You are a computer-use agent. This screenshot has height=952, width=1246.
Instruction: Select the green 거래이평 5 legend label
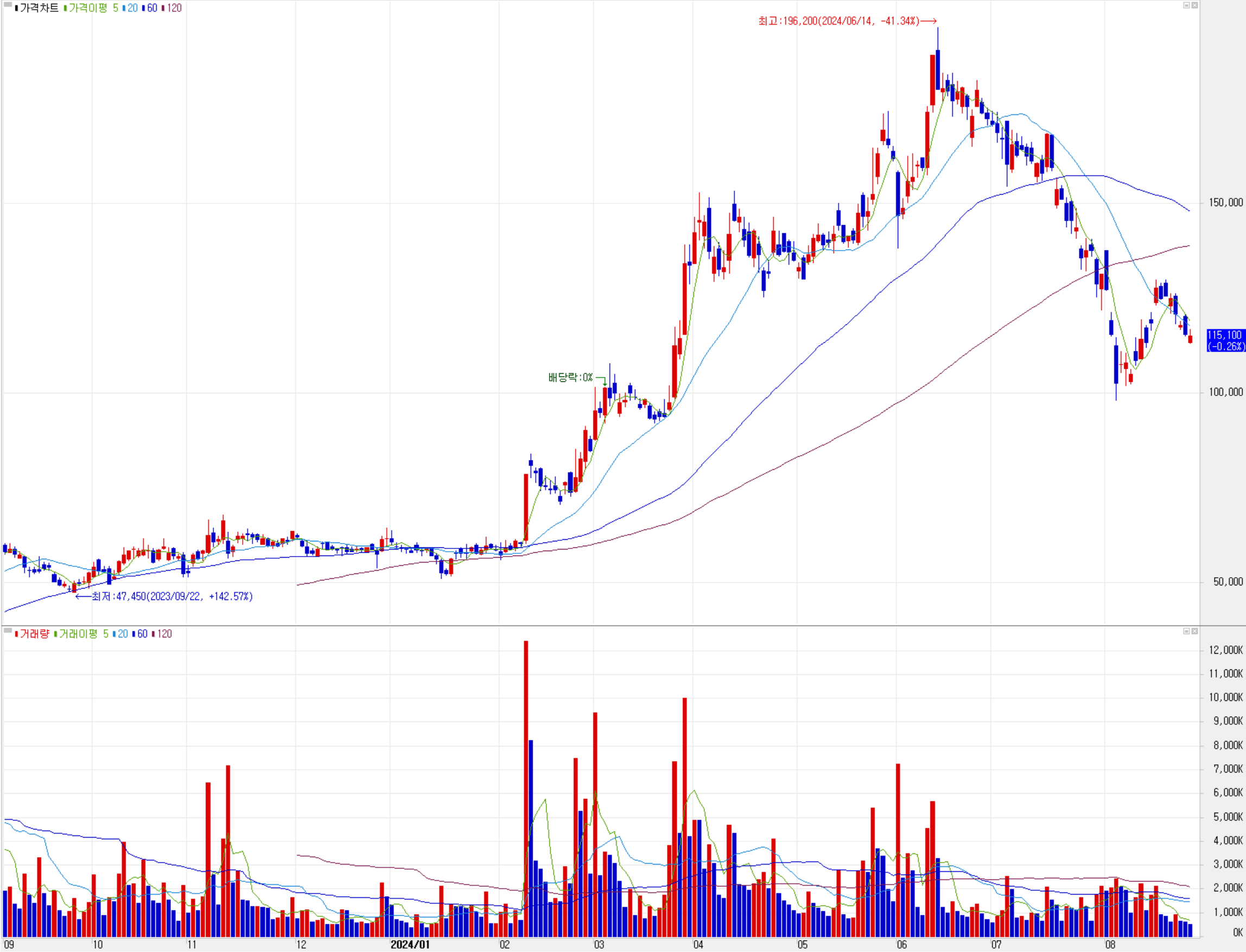(83, 634)
